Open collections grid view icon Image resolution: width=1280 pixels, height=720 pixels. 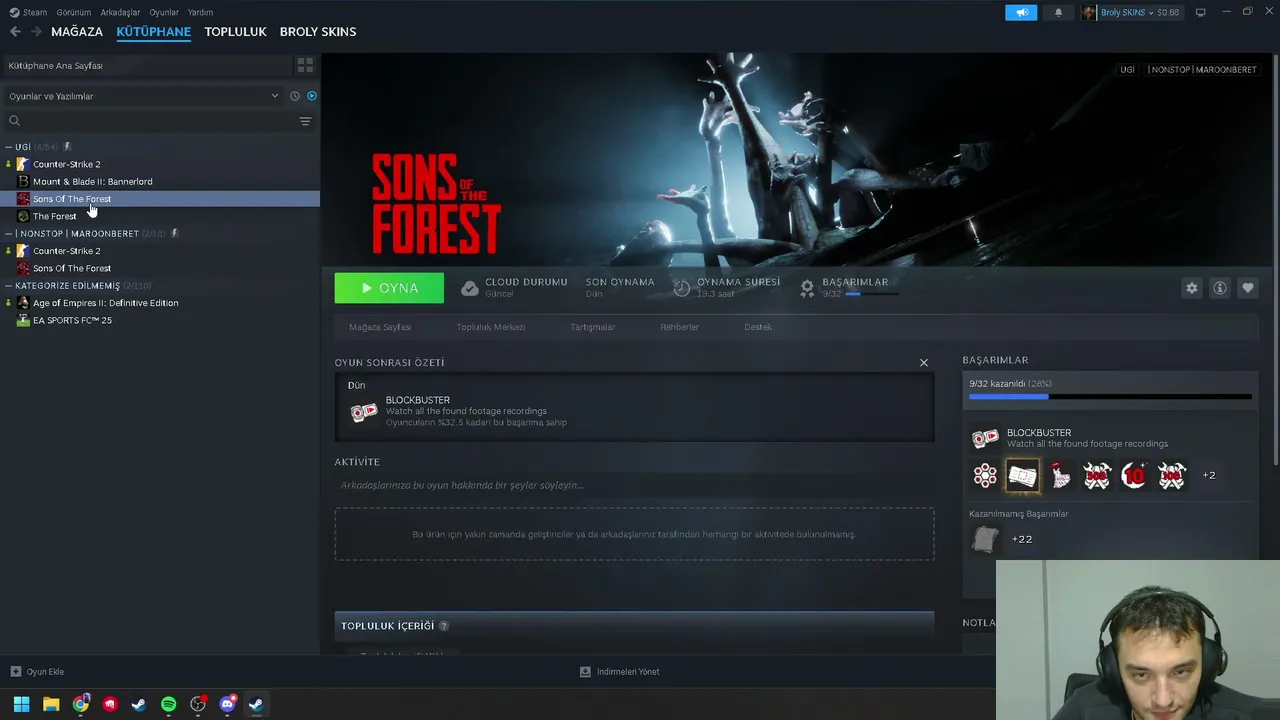[305, 65]
